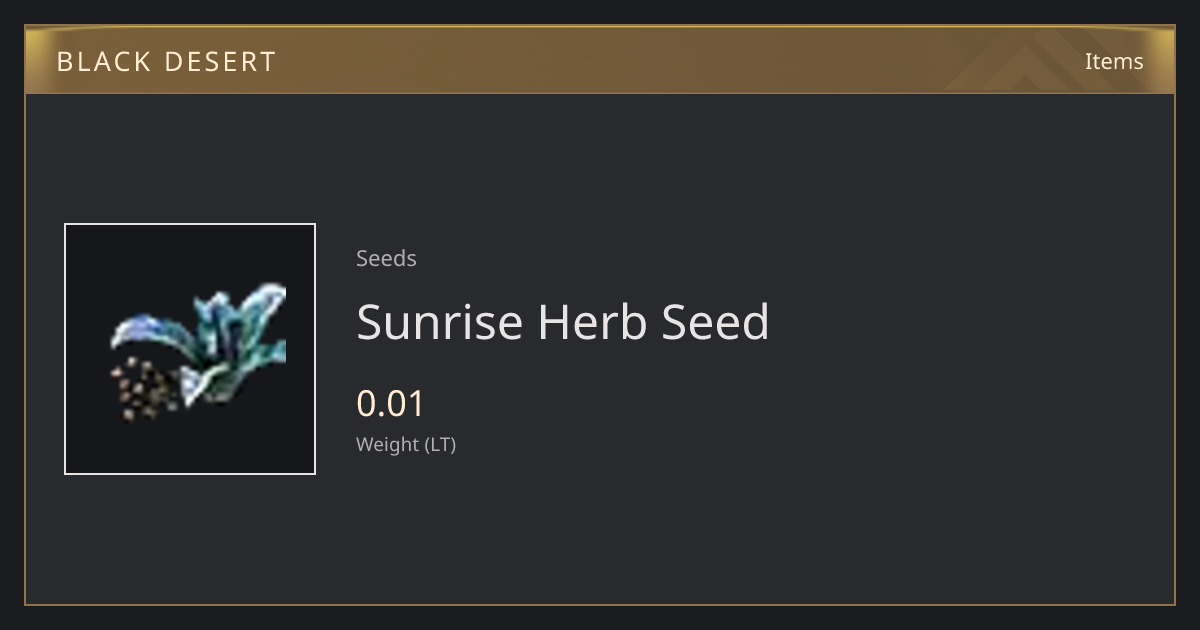The image size is (1200, 630).
Task: Open the Items section link
Action: coord(1114,61)
